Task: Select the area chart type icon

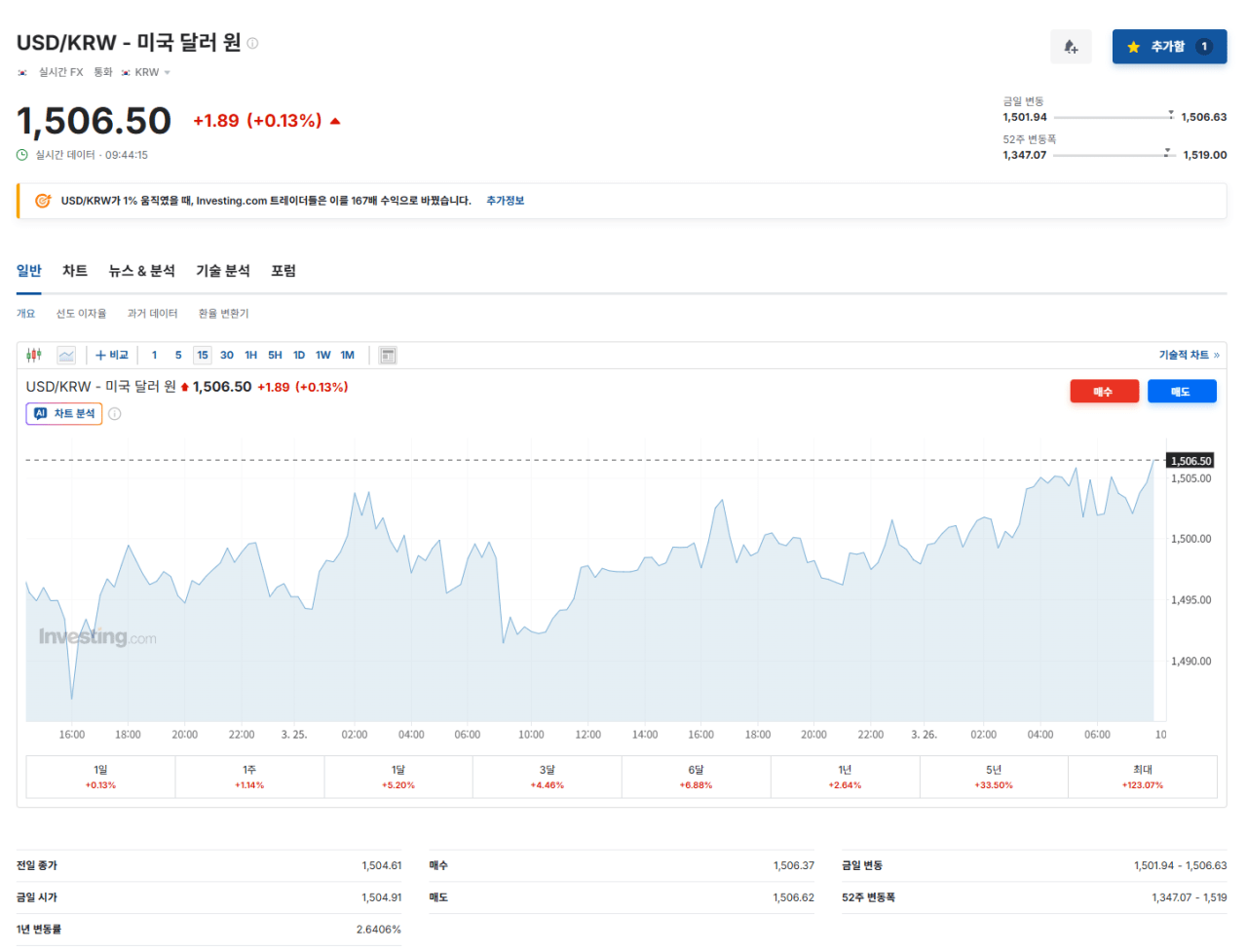Action: tap(66, 355)
